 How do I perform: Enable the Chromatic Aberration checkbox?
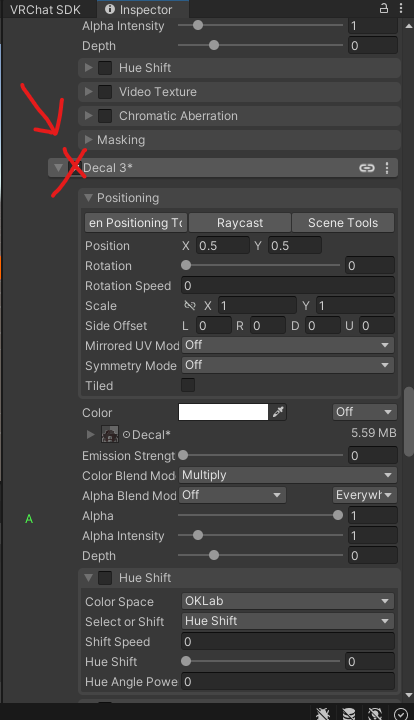click(105, 116)
